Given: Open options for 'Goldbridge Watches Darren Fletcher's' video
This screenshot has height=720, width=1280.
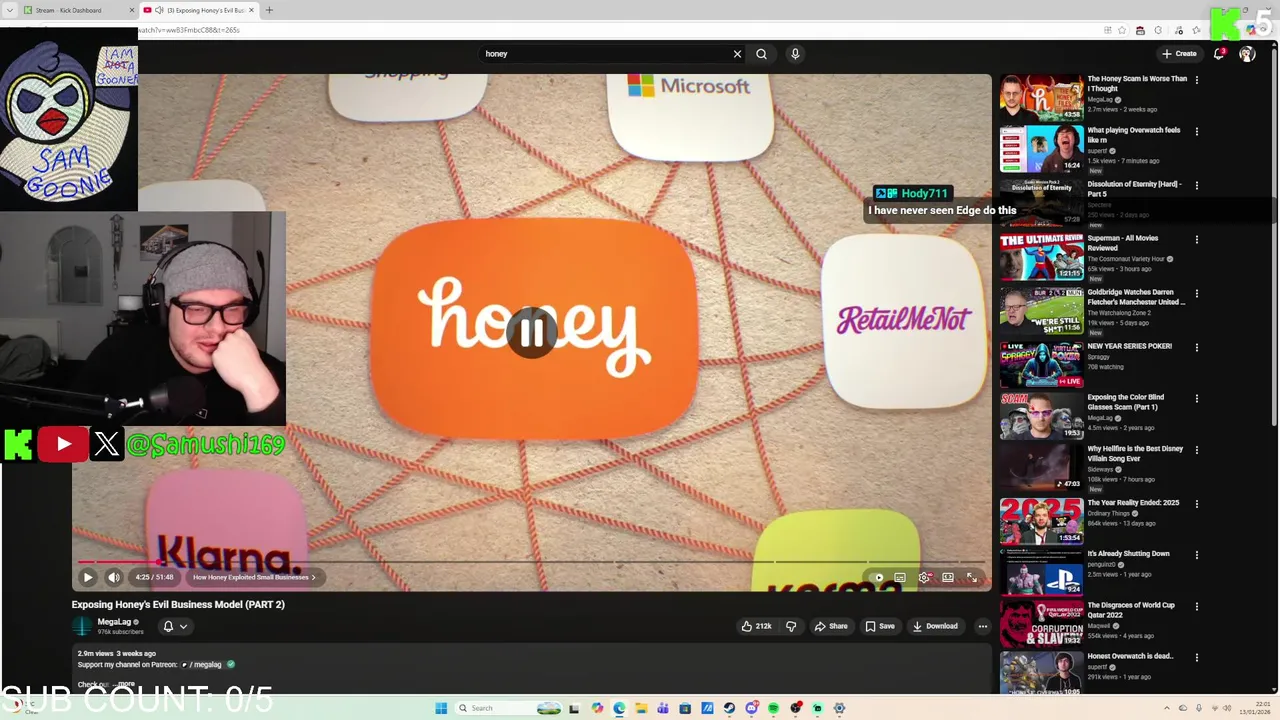Looking at the screenshot, I should click(x=1196, y=294).
